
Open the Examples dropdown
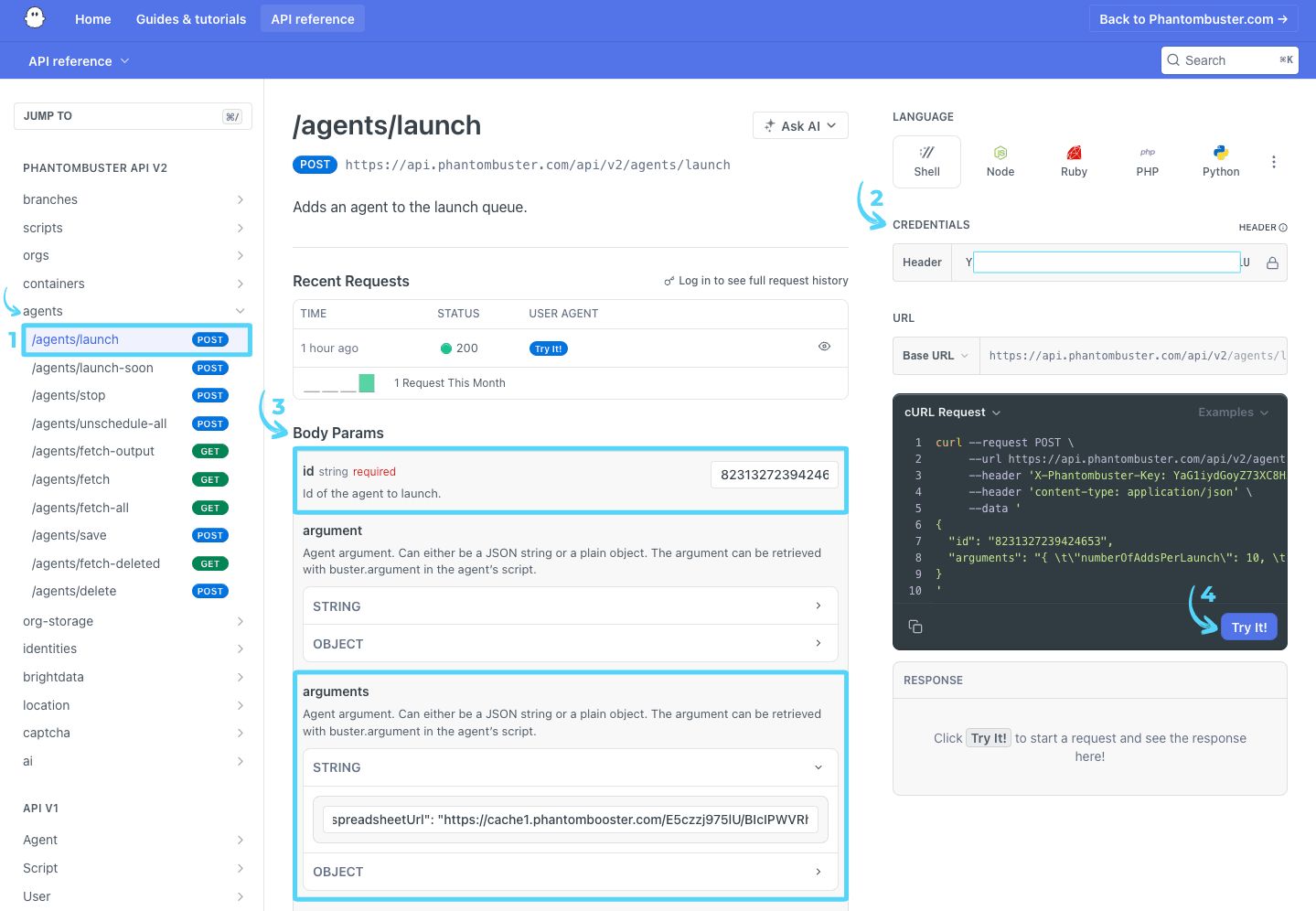(x=1233, y=413)
